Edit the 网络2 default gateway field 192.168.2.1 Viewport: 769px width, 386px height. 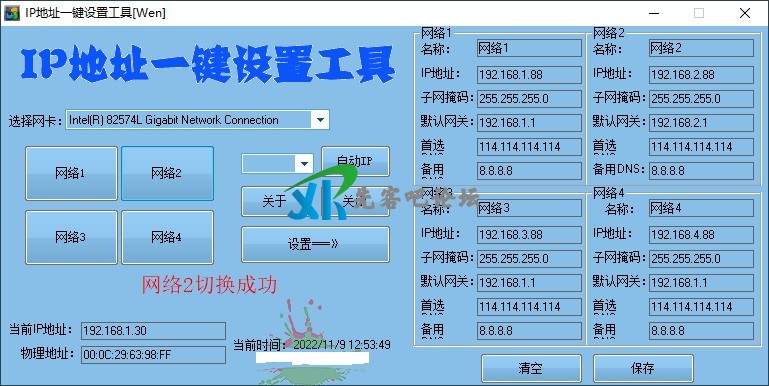tap(701, 122)
